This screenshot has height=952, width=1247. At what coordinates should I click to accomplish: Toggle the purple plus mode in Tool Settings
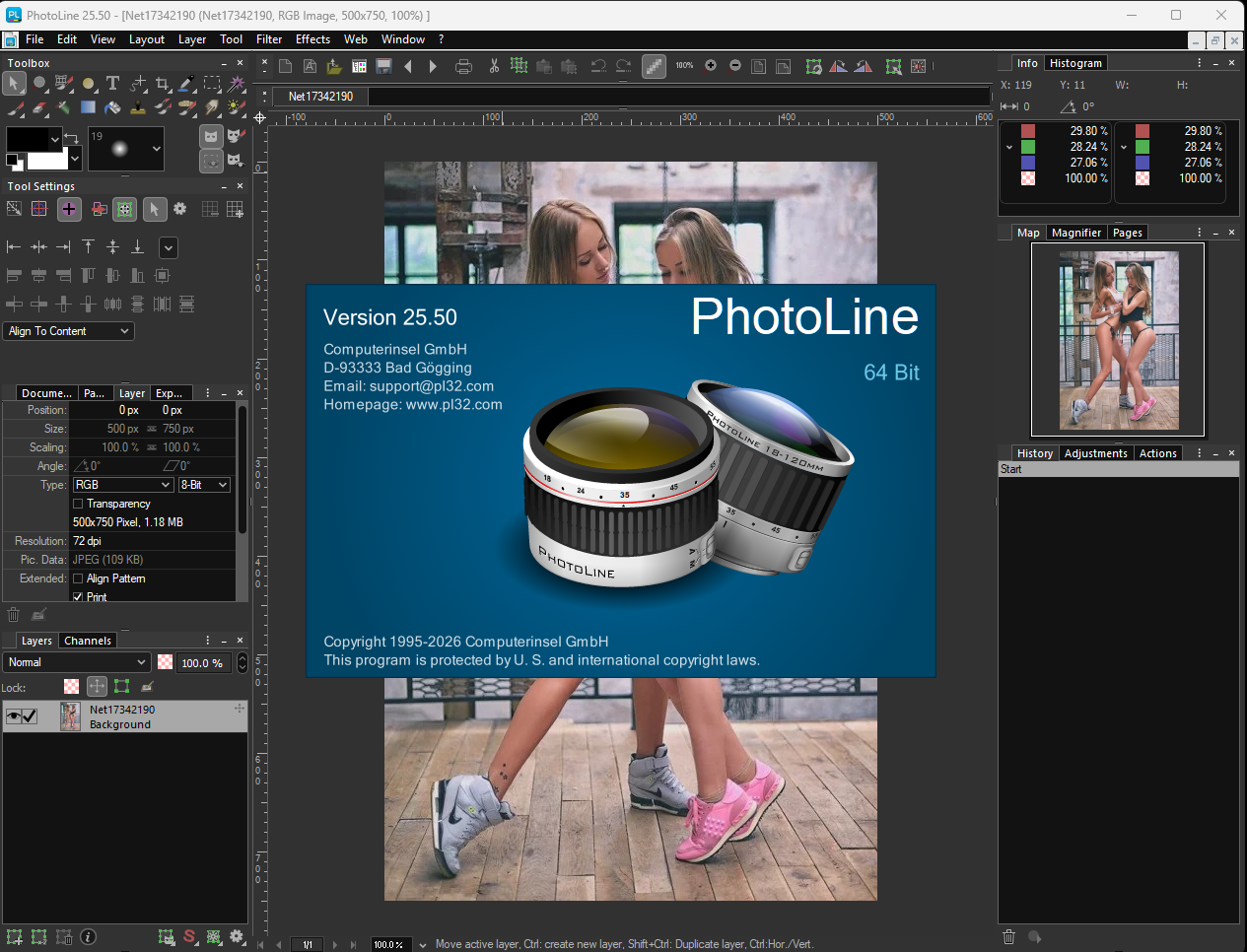coord(69,209)
